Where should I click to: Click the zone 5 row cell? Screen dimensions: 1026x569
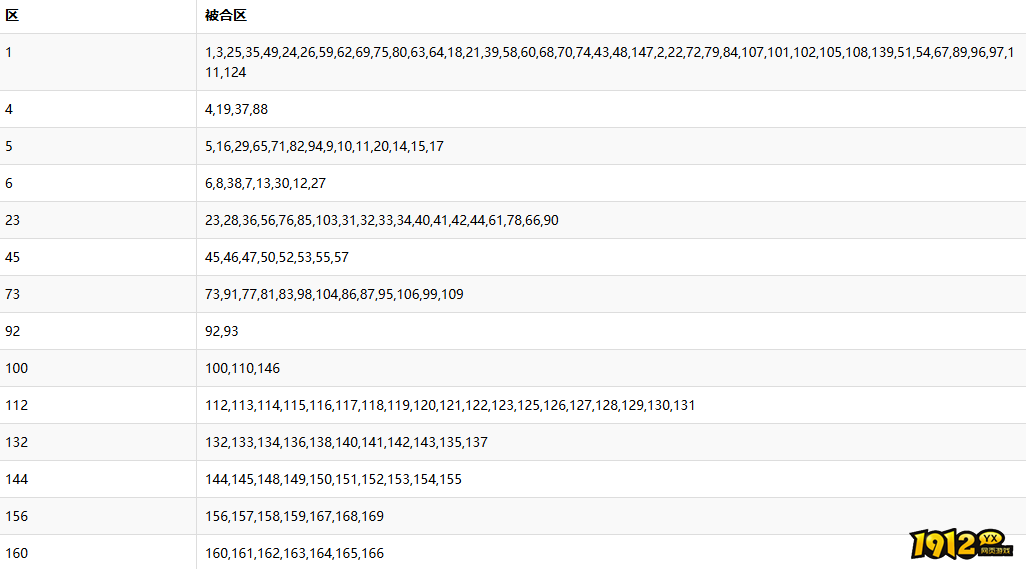pyautogui.click(x=98, y=147)
